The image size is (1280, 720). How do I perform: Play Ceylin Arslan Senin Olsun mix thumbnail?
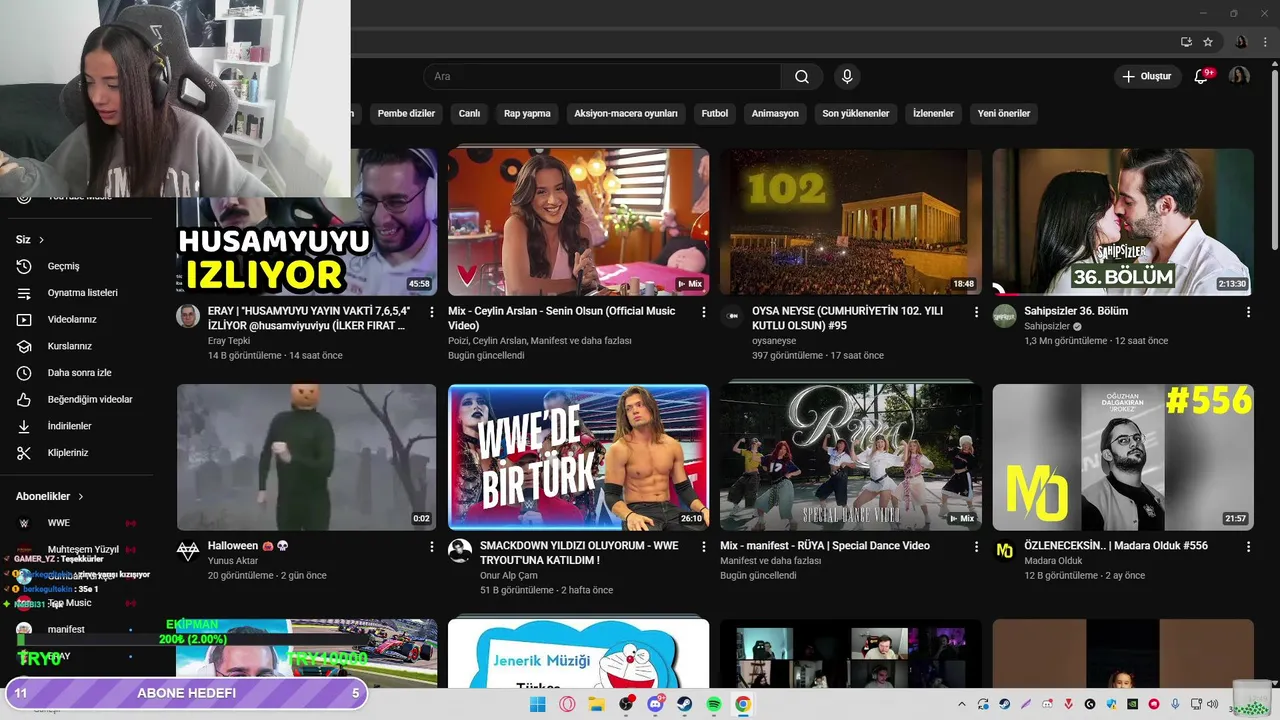tap(578, 222)
